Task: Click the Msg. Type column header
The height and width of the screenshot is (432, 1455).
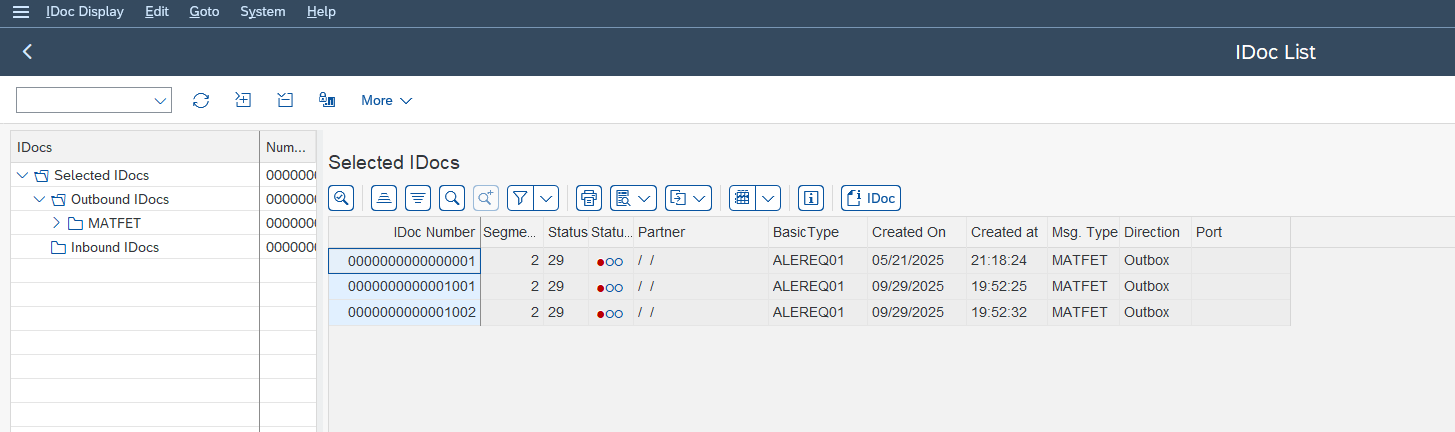Action: (1083, 232)
